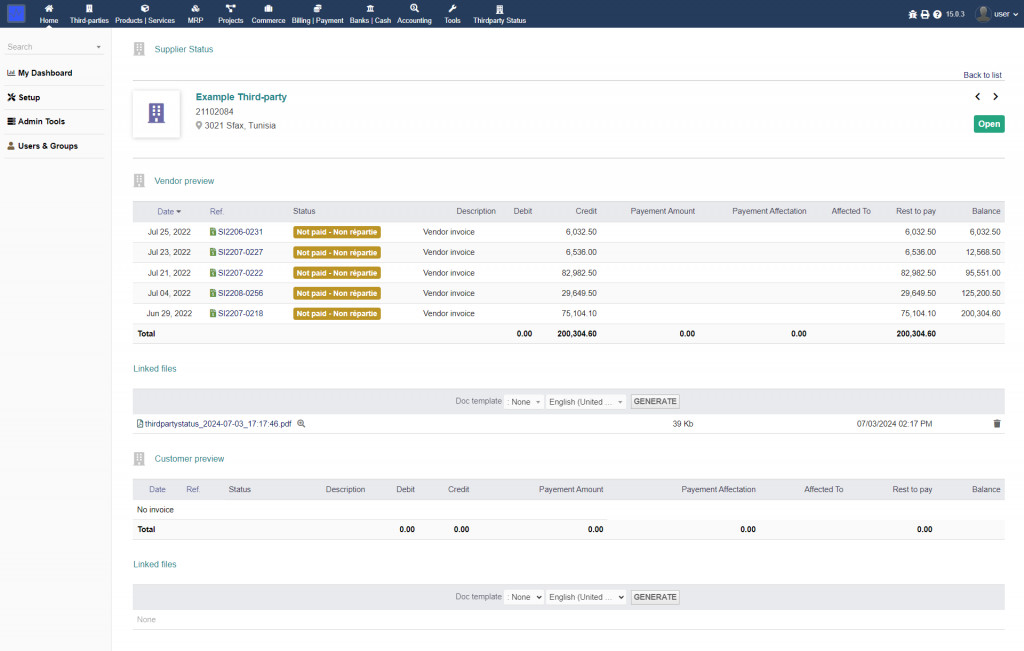Open Products | Services module
This screenshot has width=1024, height=651.
(x=144, y=13)
